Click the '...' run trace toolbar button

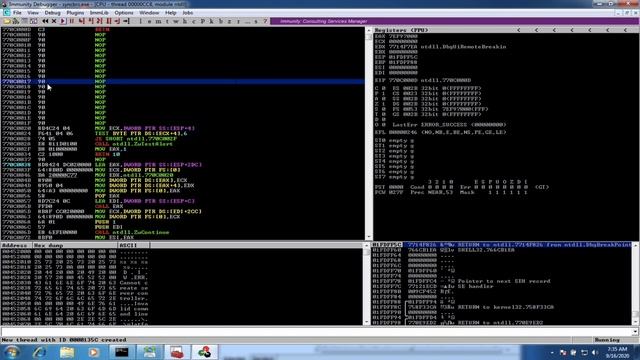click(247, 21)
